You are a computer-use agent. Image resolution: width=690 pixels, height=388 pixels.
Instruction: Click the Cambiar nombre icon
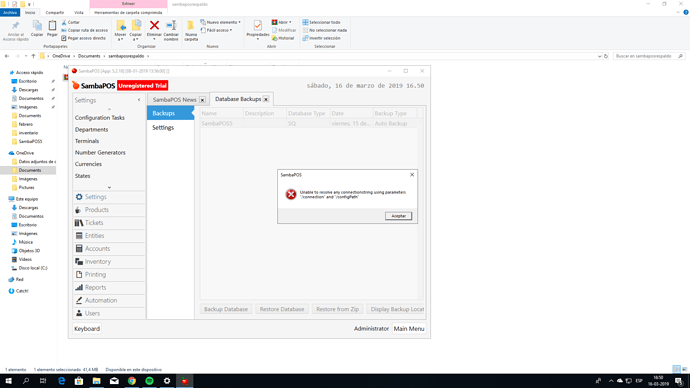point(171,26)
